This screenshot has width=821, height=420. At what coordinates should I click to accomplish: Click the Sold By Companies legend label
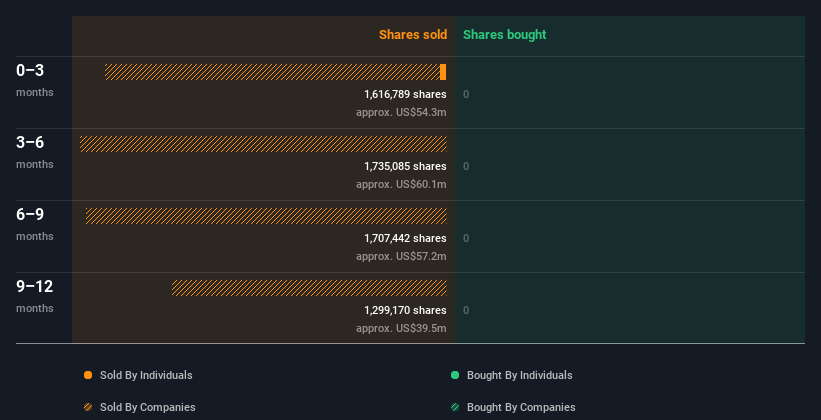tap(148, 407)
